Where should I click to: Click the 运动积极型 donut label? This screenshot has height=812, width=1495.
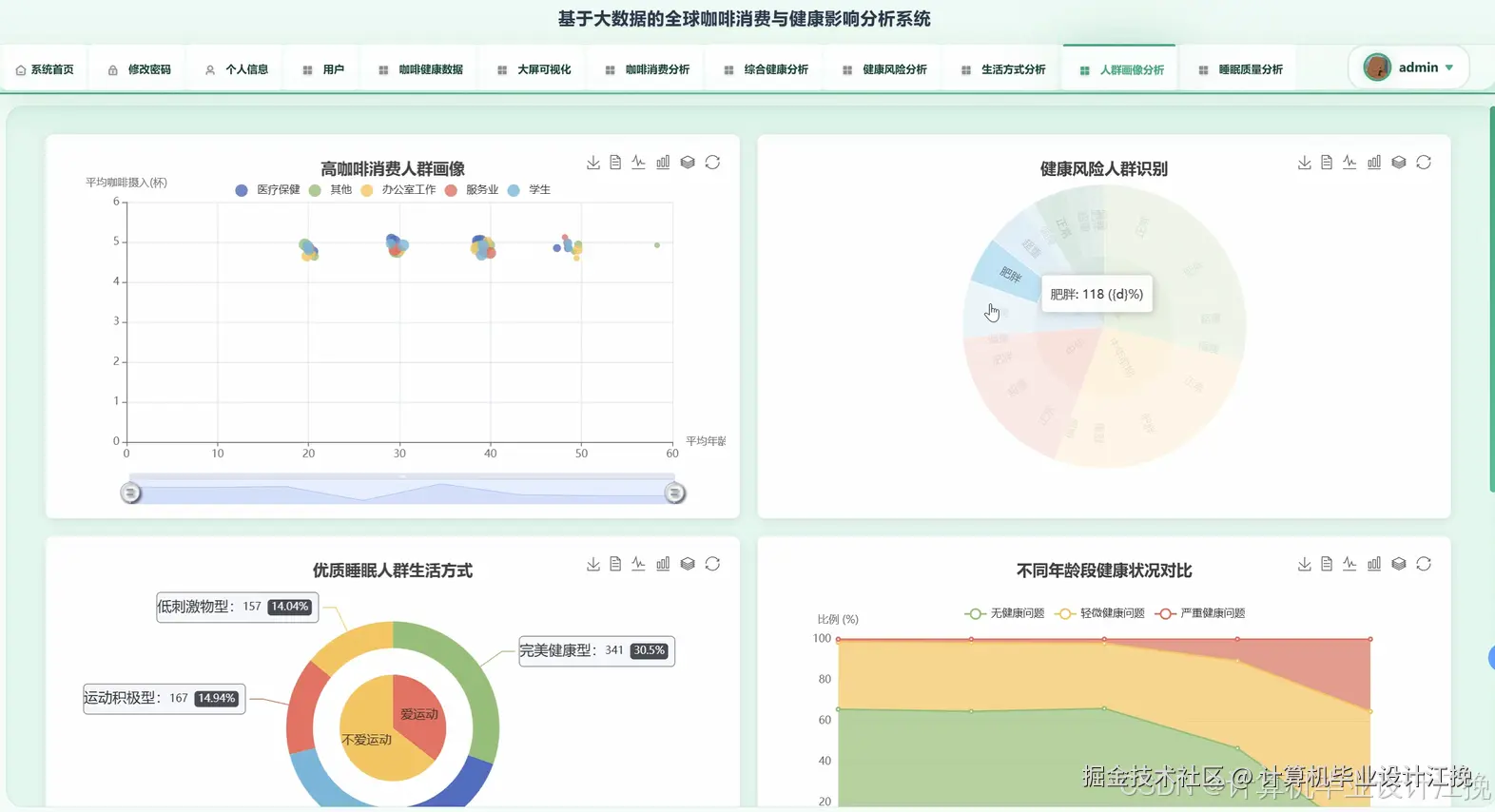click(164, 698)
